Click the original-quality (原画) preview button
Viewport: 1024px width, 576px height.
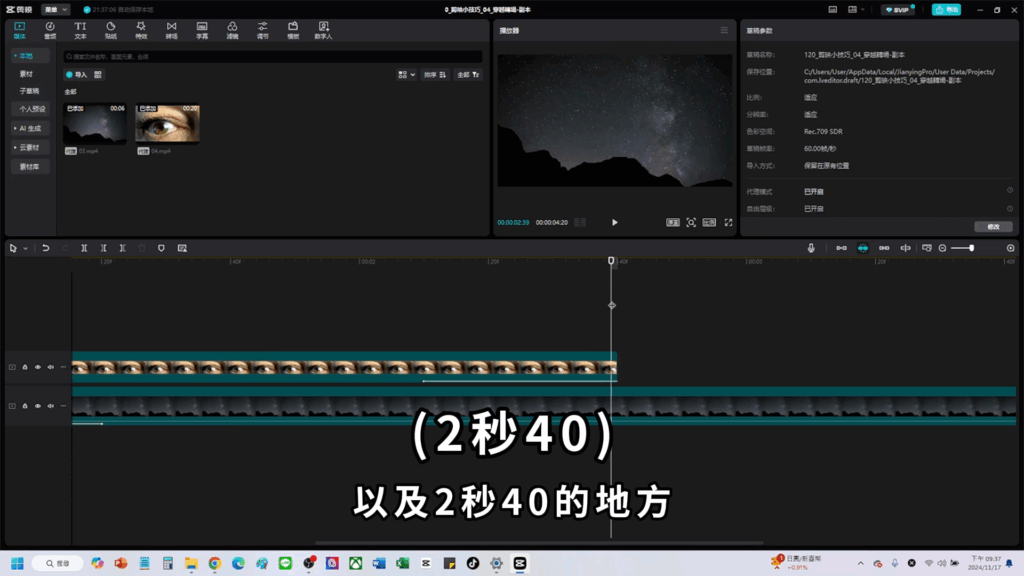pyautogui.click(x=673, y=223)
